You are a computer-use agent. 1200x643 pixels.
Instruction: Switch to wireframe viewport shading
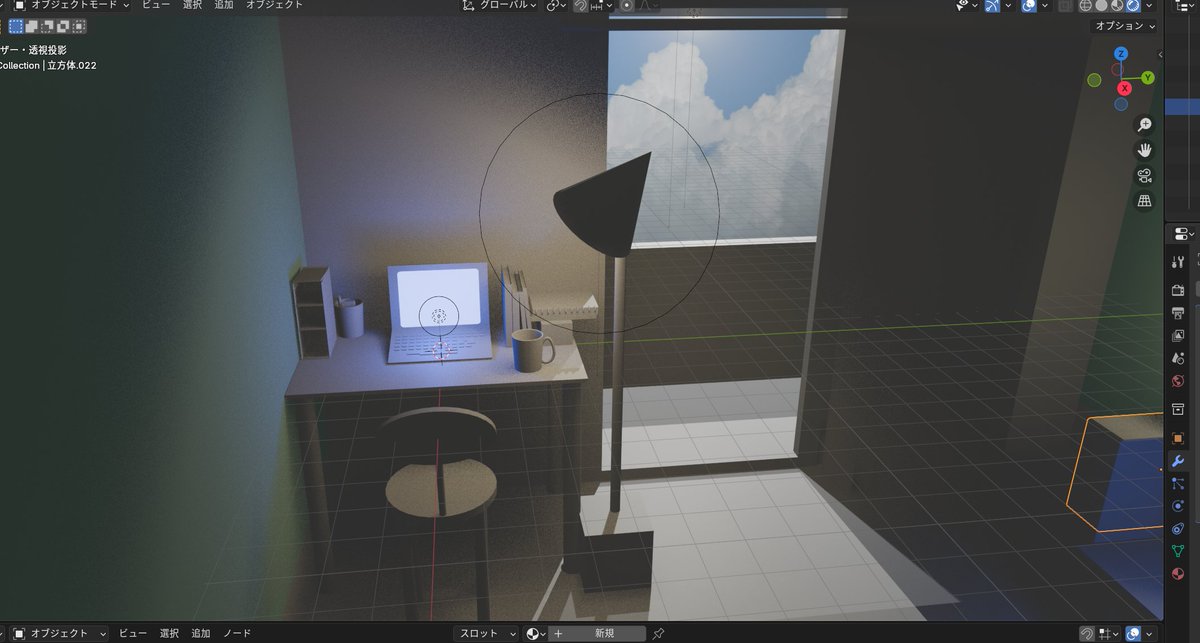(x=1086, y=5)
